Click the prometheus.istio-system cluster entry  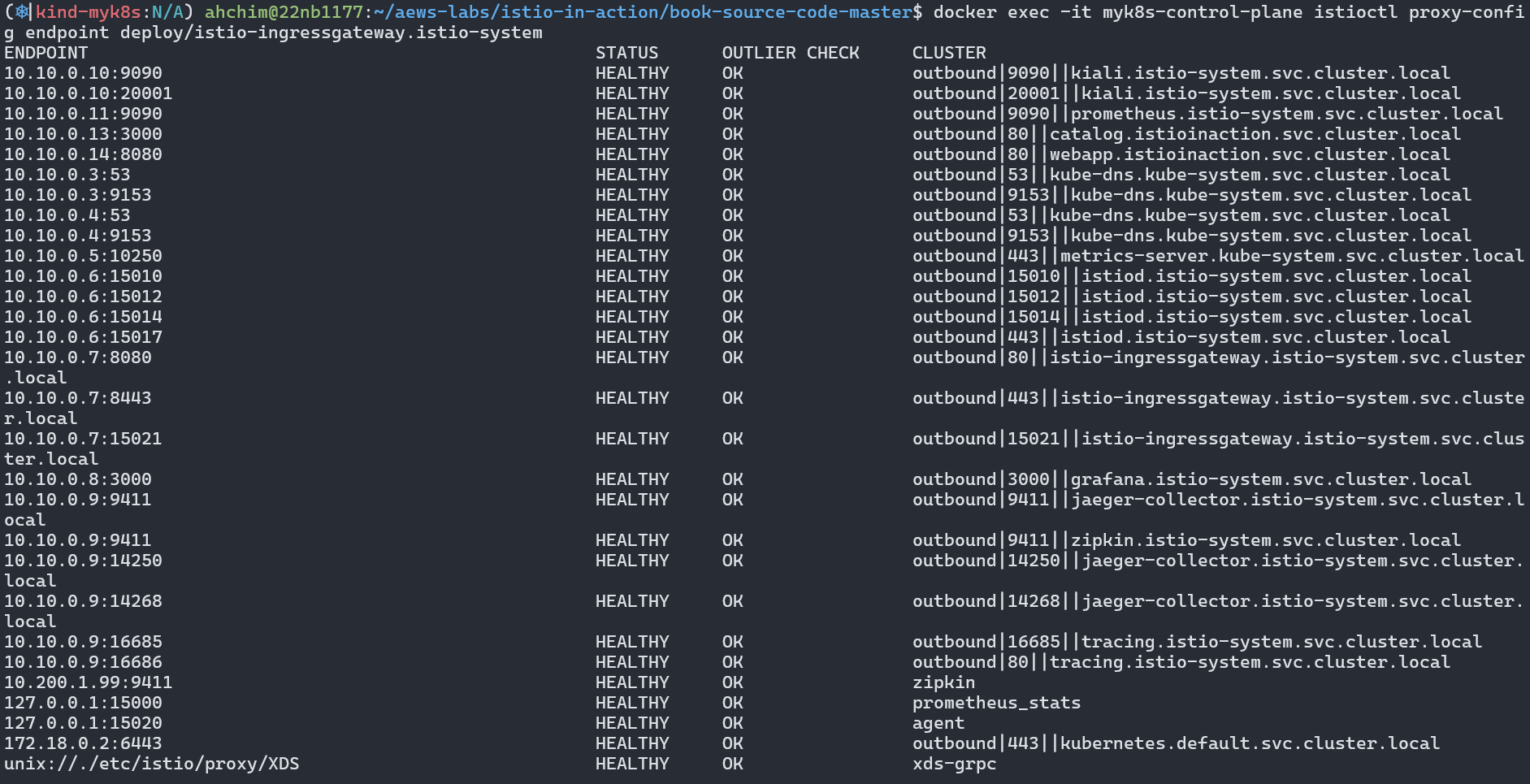1207,114
